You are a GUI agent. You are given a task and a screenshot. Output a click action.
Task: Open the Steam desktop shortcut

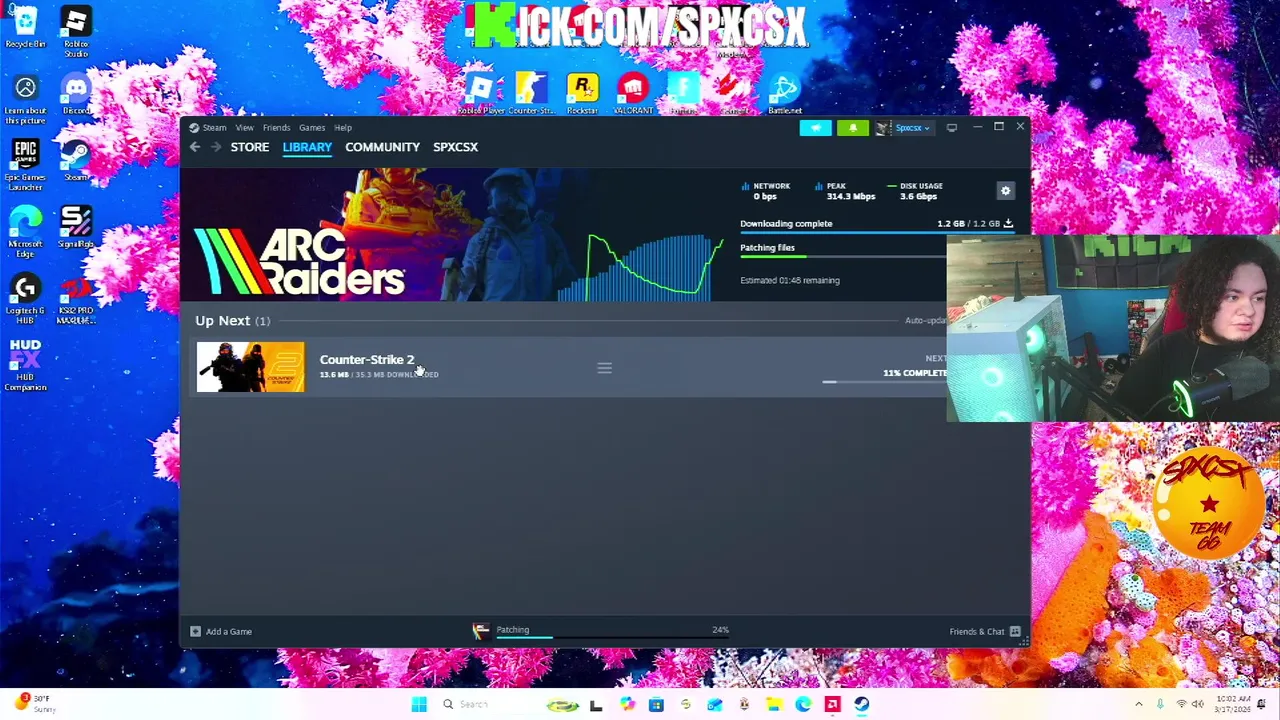tap(76, 160)
